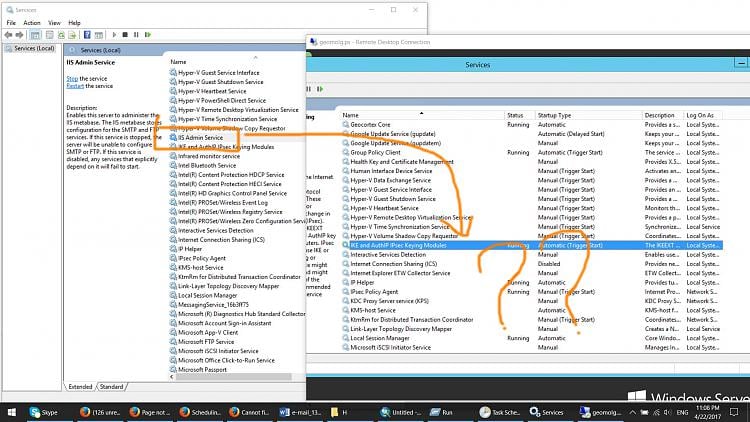Click scroll-left arrow of local list scrollbar
Viewport: 750px width, 422px height.
[172, 377]
